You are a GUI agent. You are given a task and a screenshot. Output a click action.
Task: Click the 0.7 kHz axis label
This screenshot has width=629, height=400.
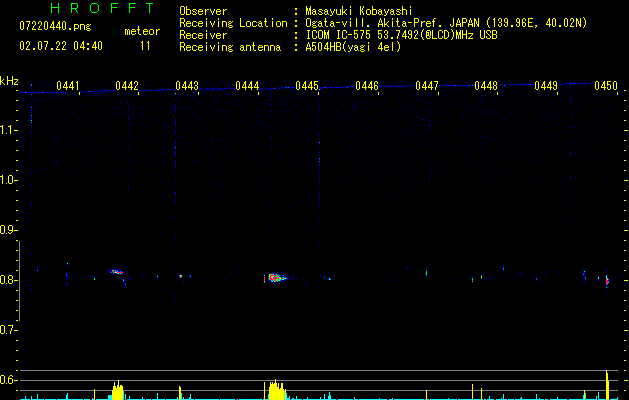pyautogui.click(x=8, y=330)
